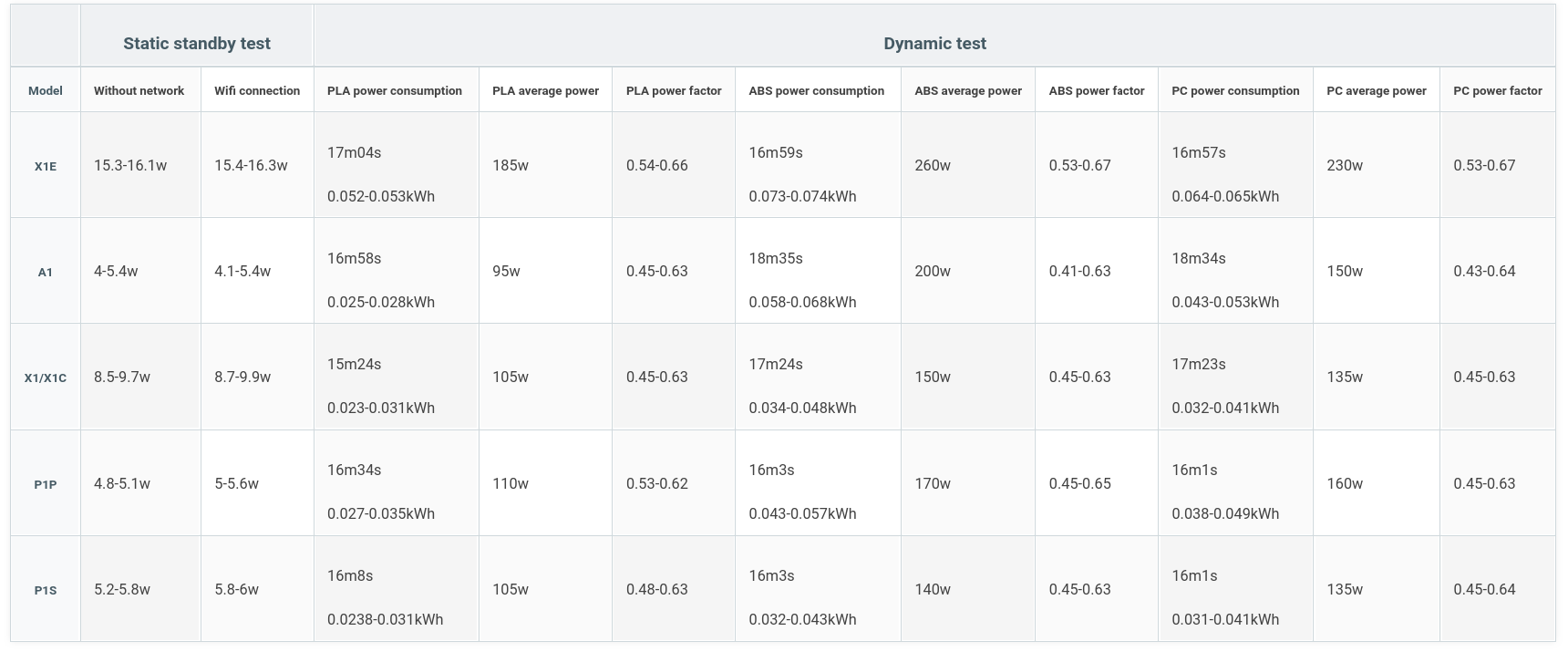Image resolution: width=1568 pixels, height=662 pixels.
Task: Click the 0.48-0.63 PLA power factor cell
Action: pos(656,589)
